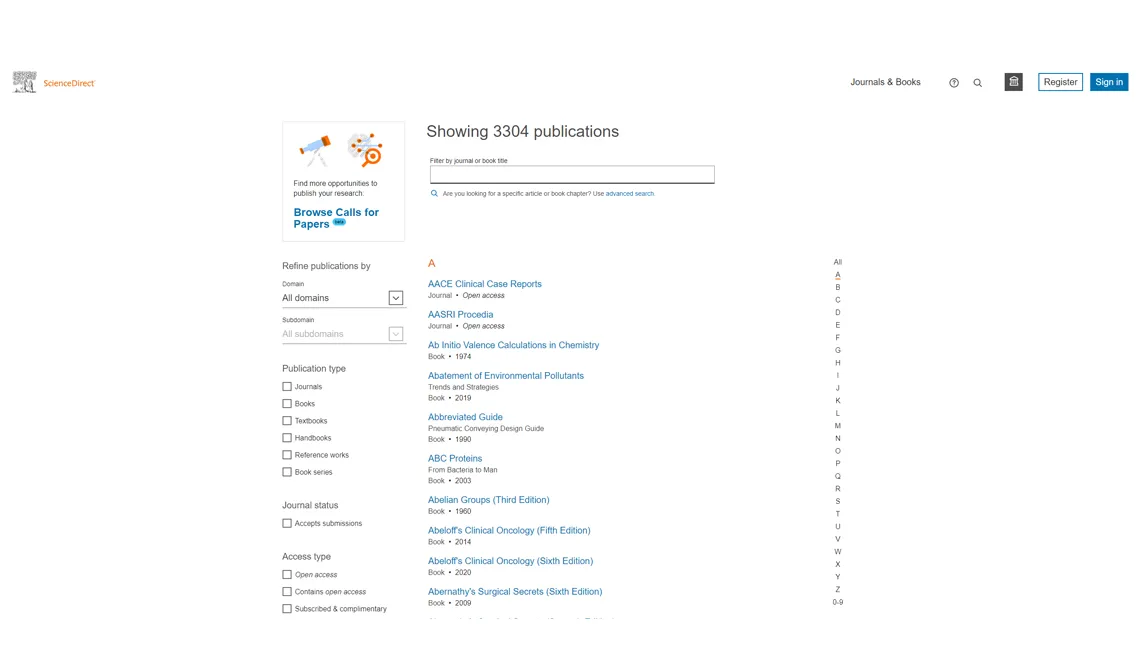Image resolution: width=1140 pixels, height=670 pixels.
Task: Open AACE Clinical Case Reports
Action: pyautogui.click(x=484, y=284)
